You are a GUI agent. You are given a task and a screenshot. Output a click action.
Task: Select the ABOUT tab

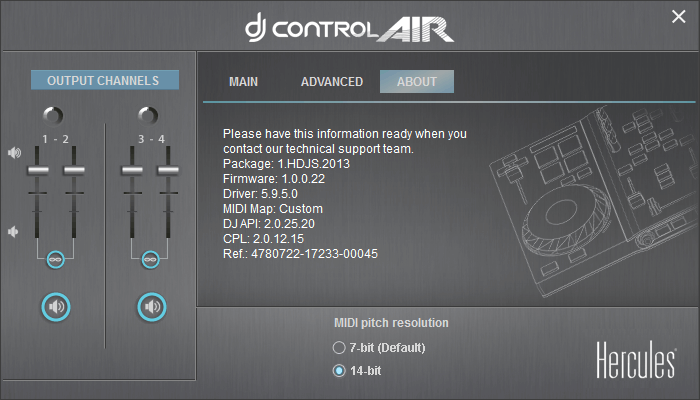click(x=417, y=81)
